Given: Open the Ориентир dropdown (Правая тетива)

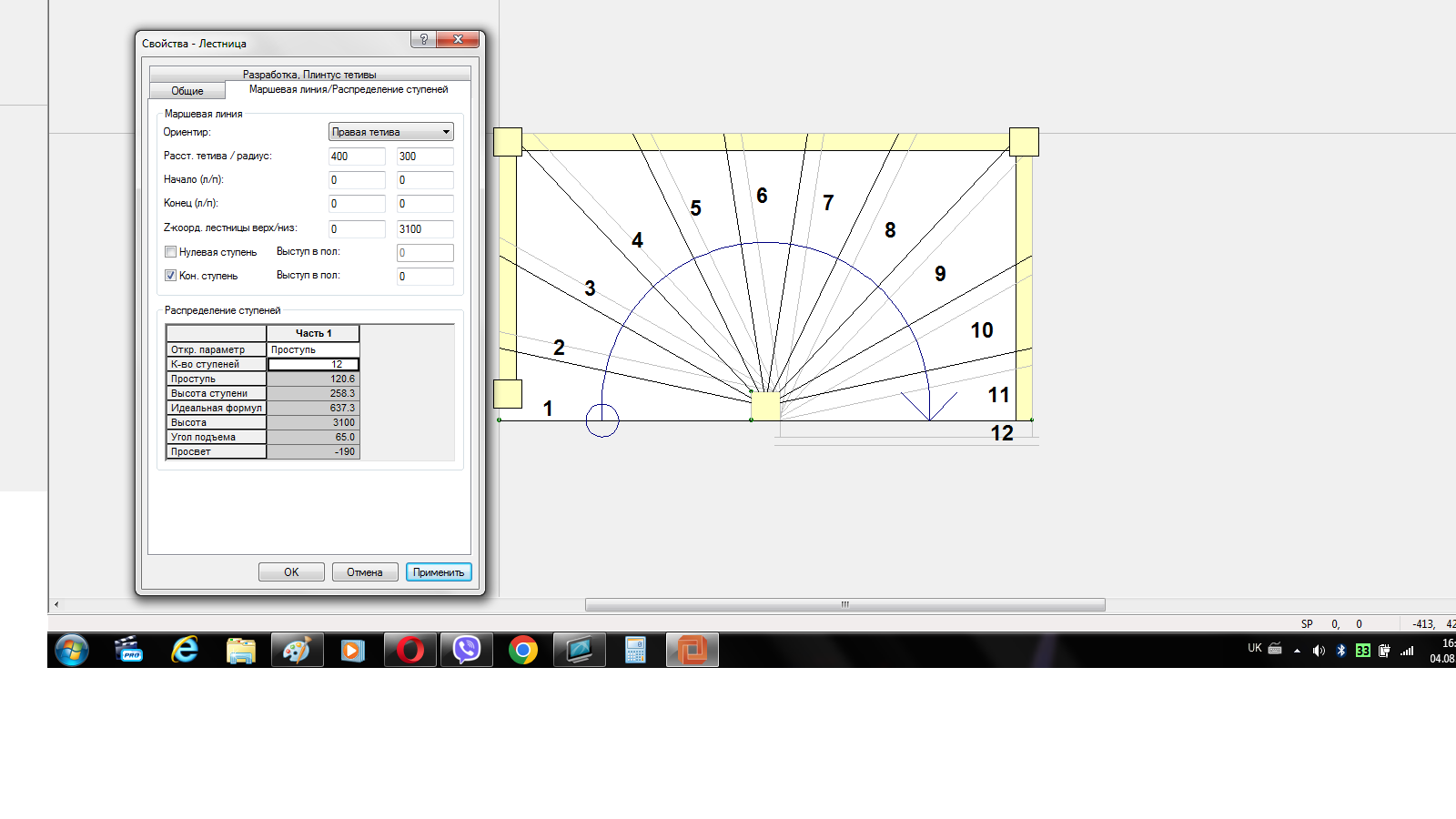Looking at the screenshot, I should click(390, 132).
